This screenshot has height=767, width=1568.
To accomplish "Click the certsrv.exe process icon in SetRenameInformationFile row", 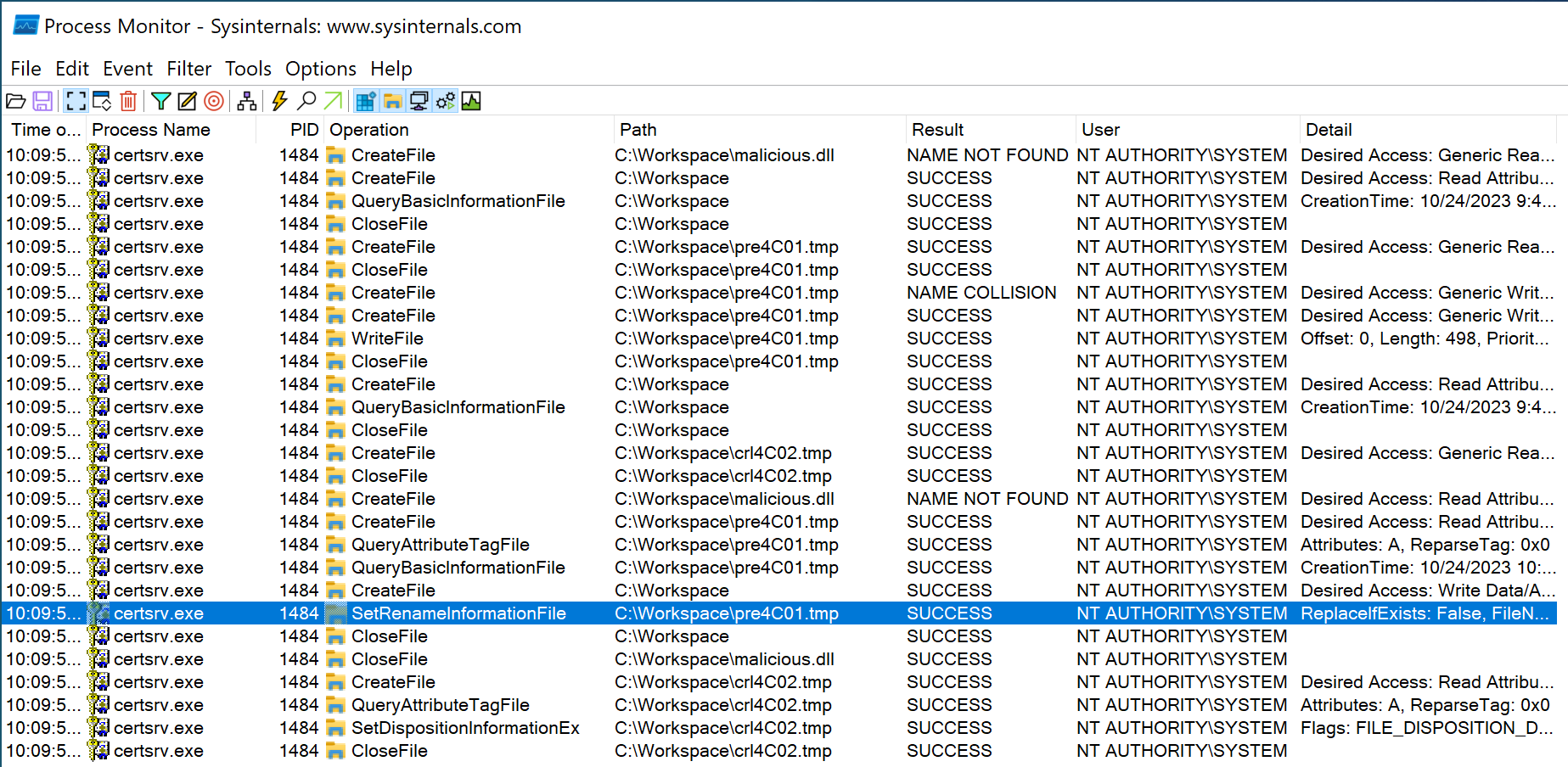I will [x=99, y=613].
